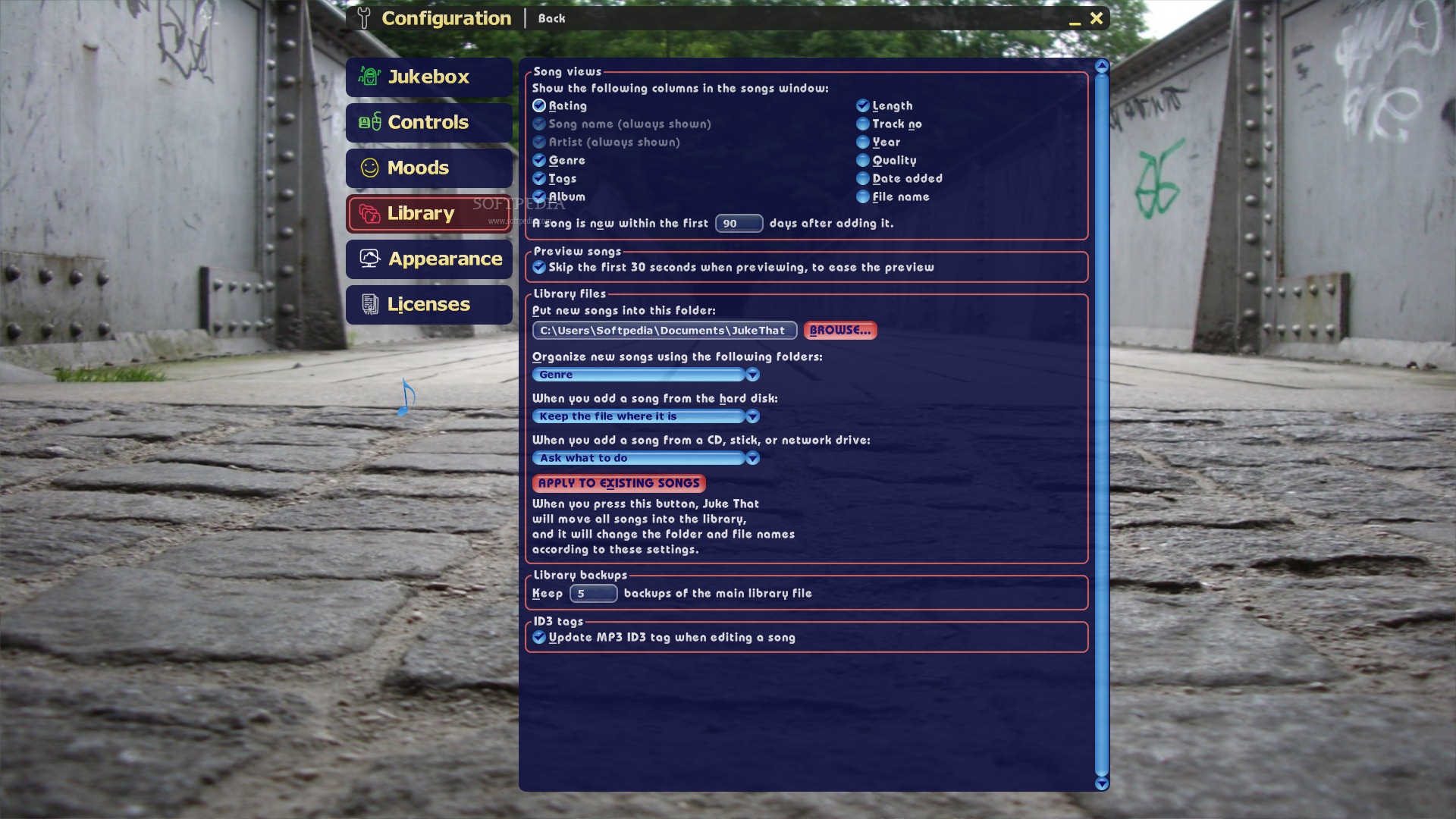This screenshot has height=819, width=1456.
Task: Click the Jukebox robot icon
Action: pos(369,76)
